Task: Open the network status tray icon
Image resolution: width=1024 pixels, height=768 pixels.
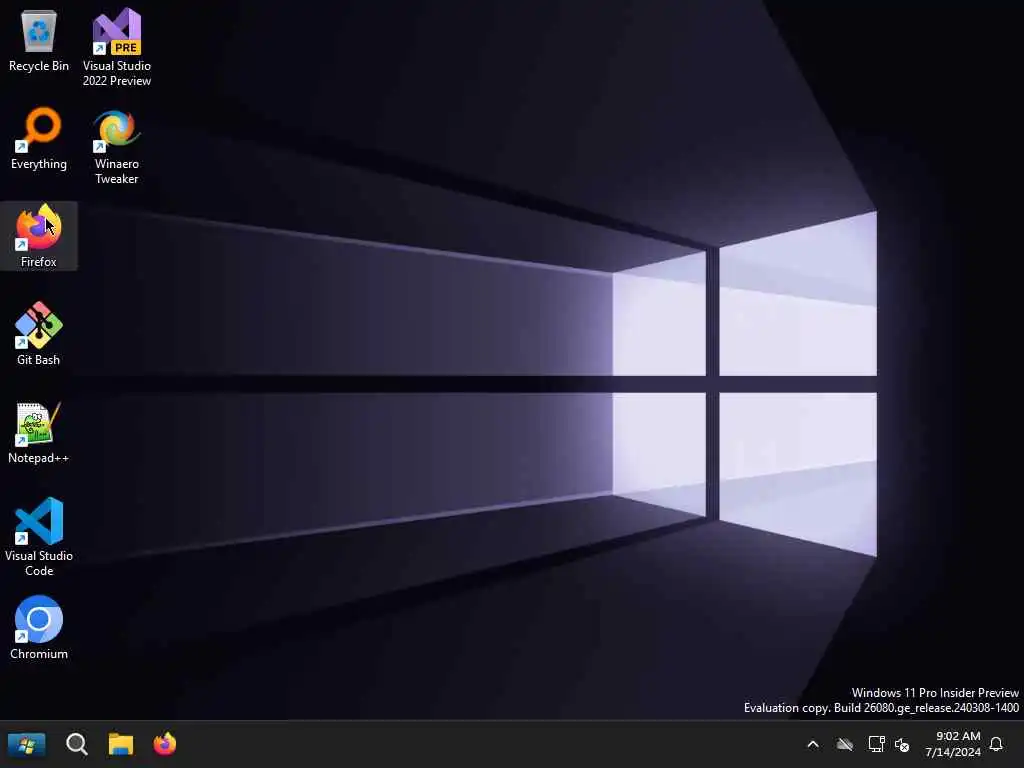Action: click(876, 744)
